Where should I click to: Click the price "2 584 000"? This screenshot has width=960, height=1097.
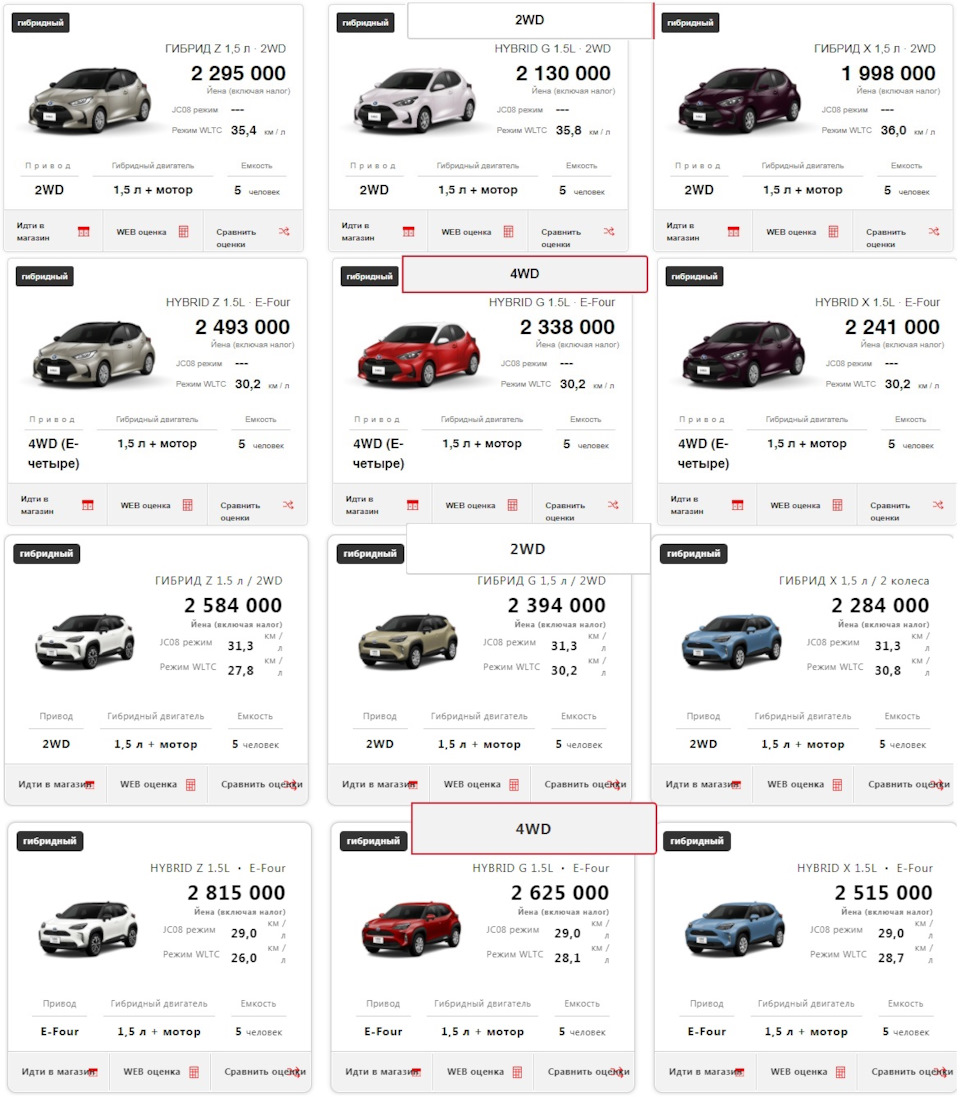234,605
